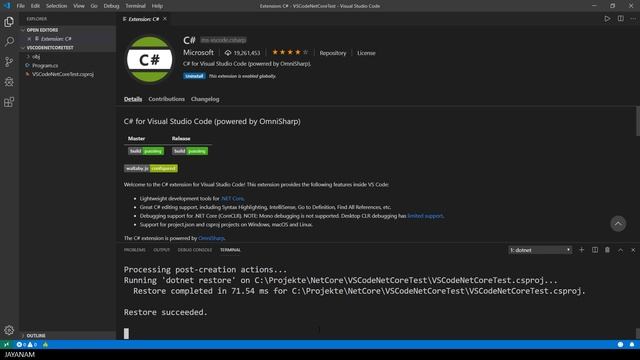Viewport: 640px width, 360px height.
Task: Click the install count download icon
Action: (228, 53)
